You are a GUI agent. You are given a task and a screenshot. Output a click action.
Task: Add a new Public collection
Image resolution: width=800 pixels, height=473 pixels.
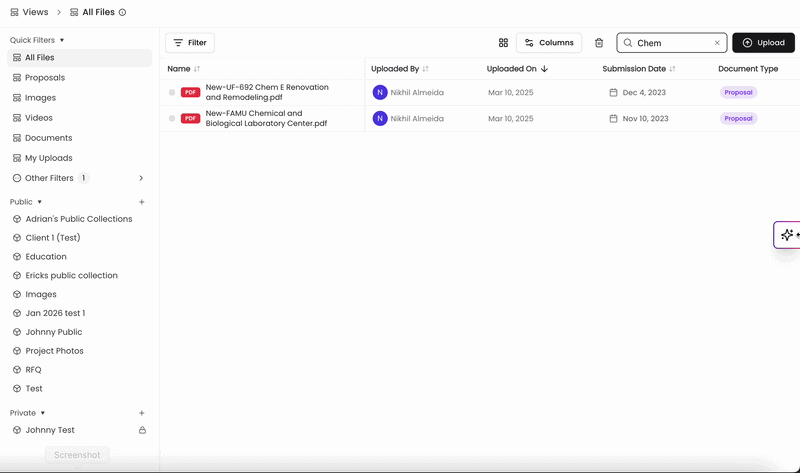click(142, 202)
